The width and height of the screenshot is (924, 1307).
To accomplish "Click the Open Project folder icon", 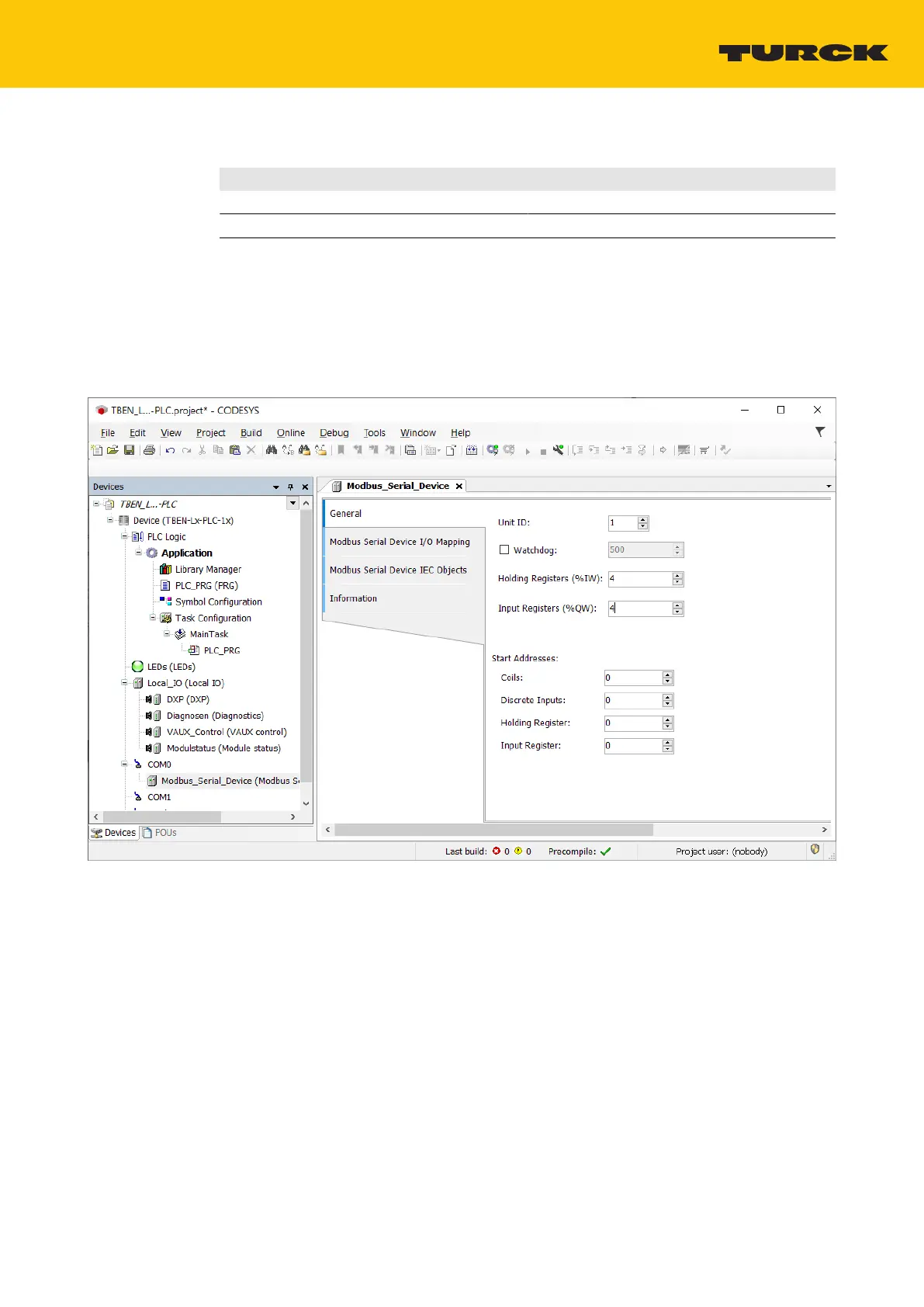I will pos(112,450).
